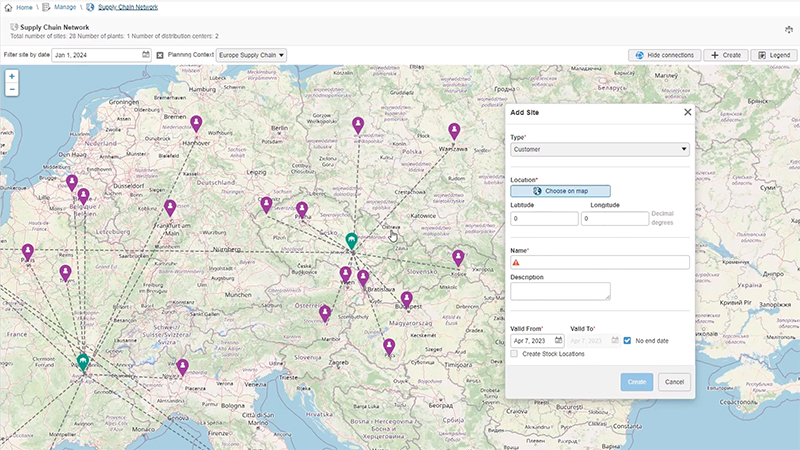800x450 pixels.
Task: Zoom in on the map
Action: (12, 76)
